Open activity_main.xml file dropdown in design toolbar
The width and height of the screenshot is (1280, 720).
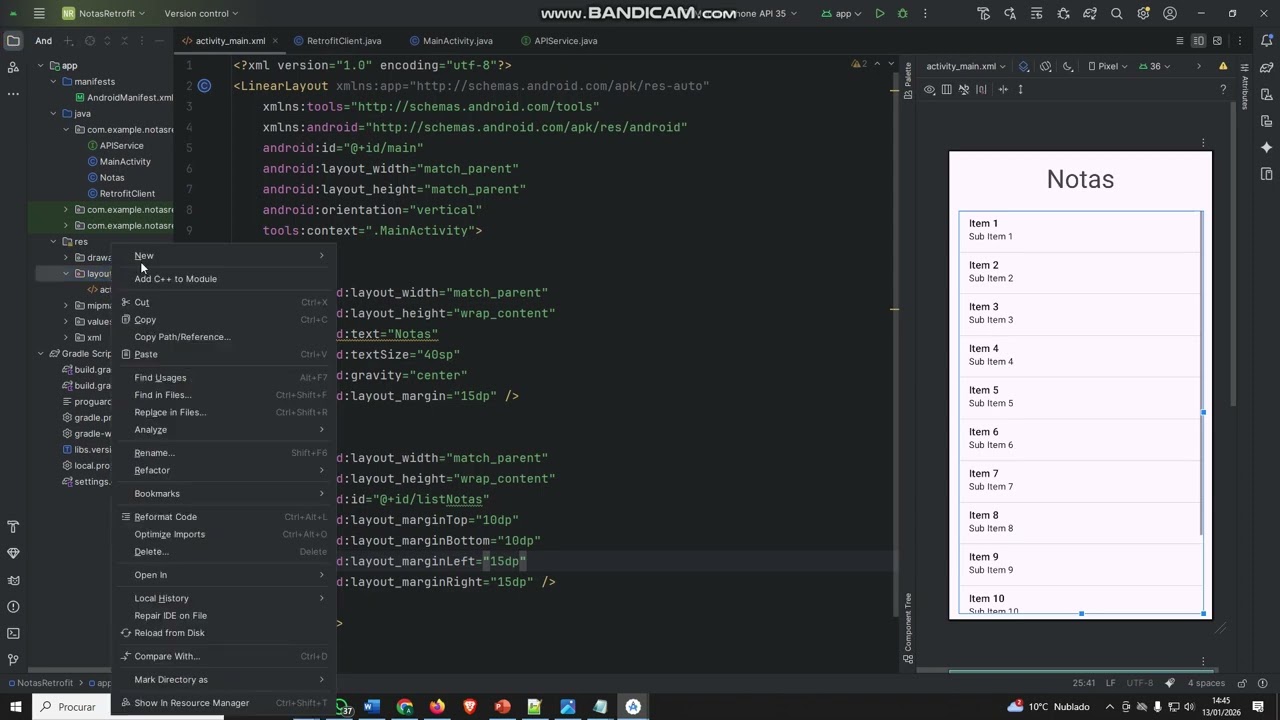[965, 67]
